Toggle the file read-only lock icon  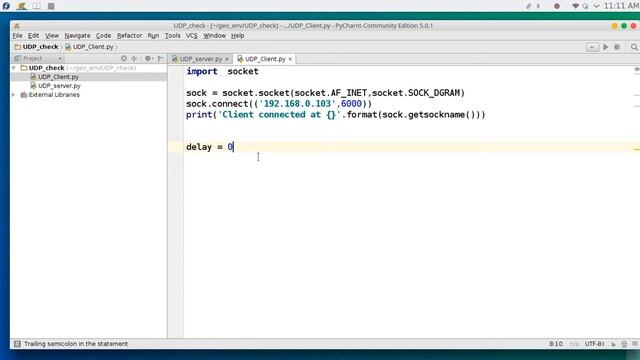pos(613,344)
